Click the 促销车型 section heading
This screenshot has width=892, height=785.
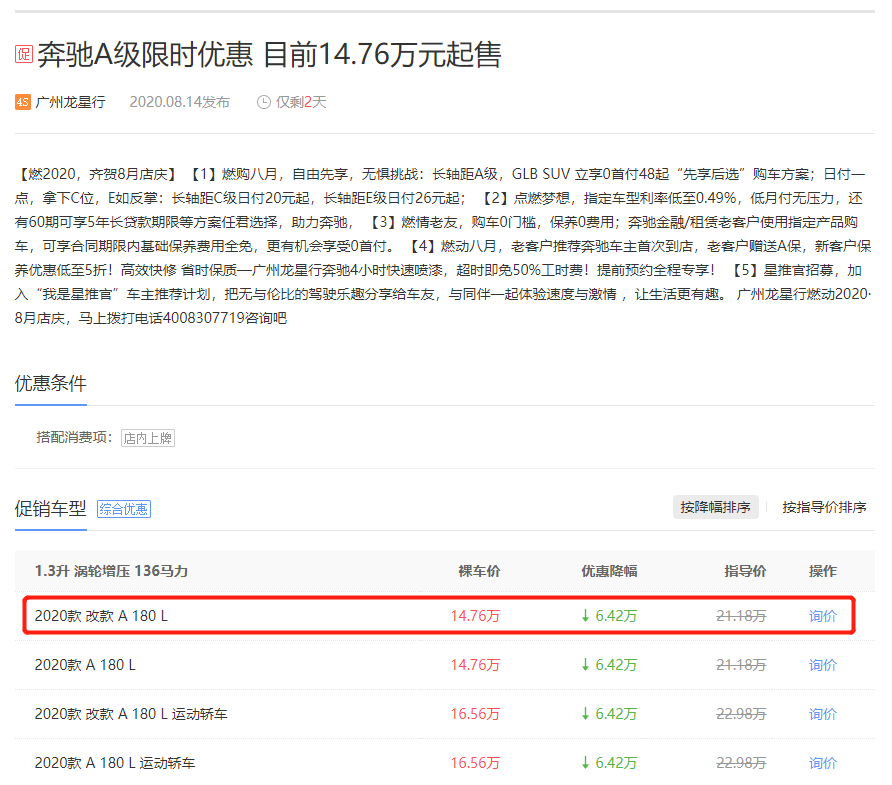[51, 508]
